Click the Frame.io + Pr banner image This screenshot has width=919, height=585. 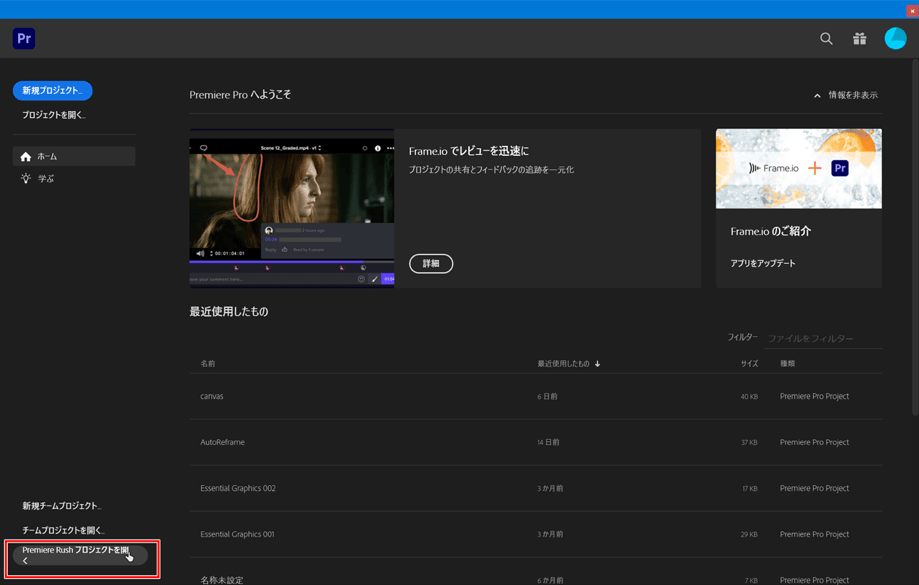tap(799, 169)
